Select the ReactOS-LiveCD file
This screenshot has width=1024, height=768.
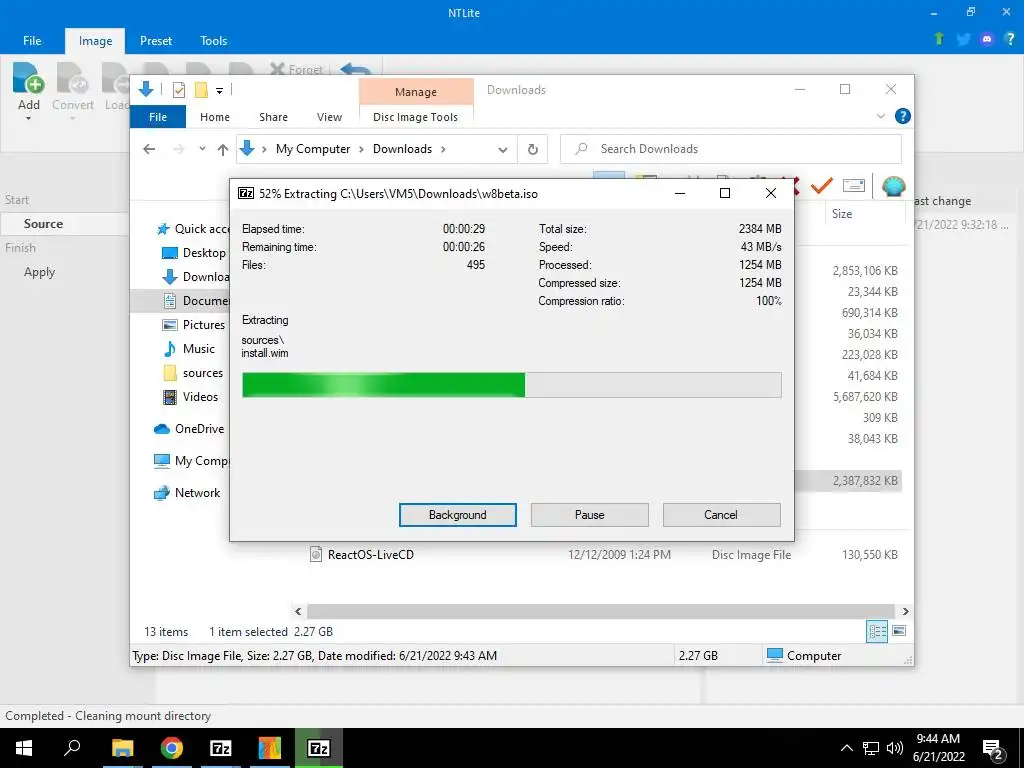click(x=370, y=554)
